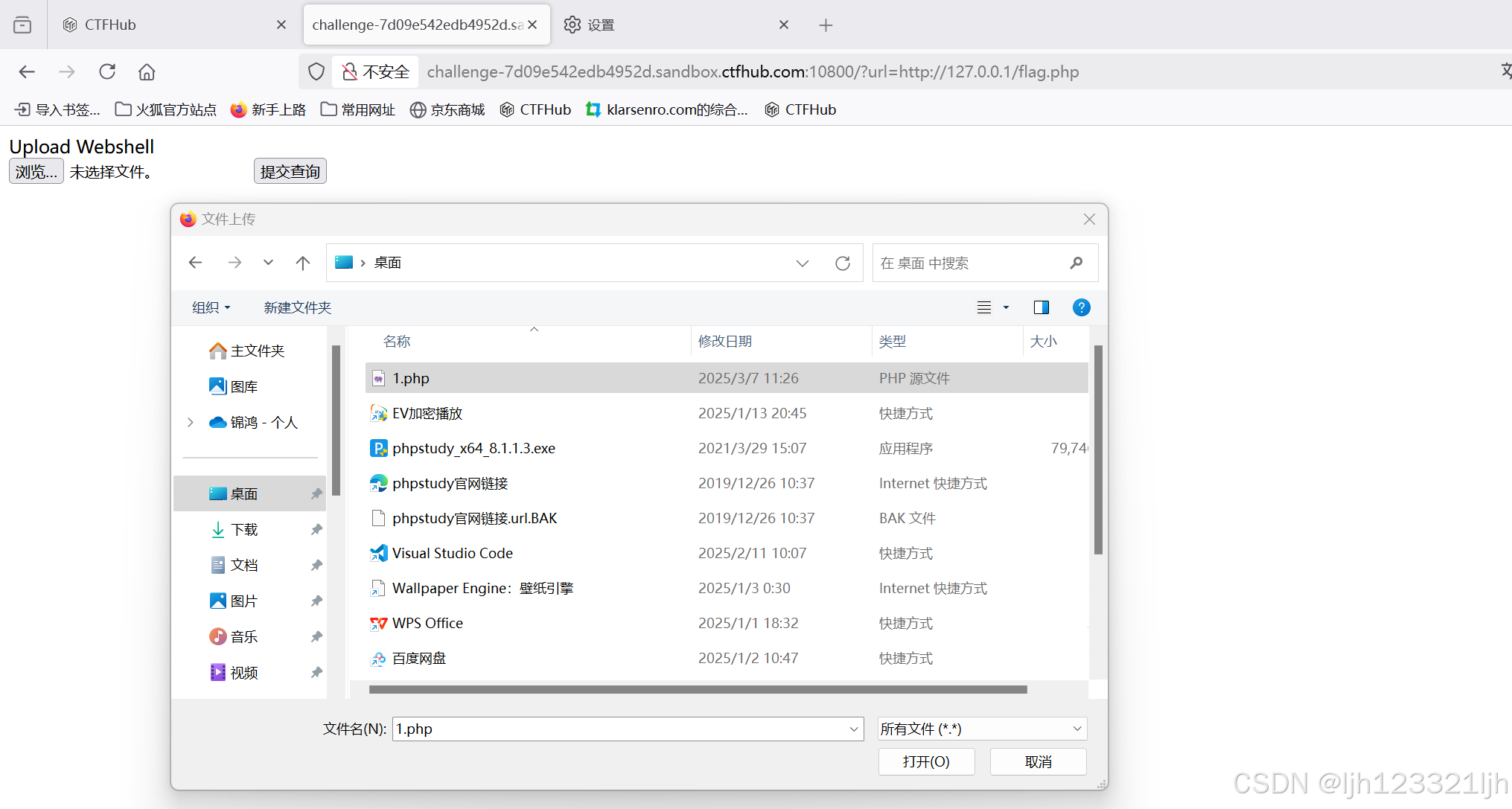Click the 打开(O) button

click(x=926, y=761)
